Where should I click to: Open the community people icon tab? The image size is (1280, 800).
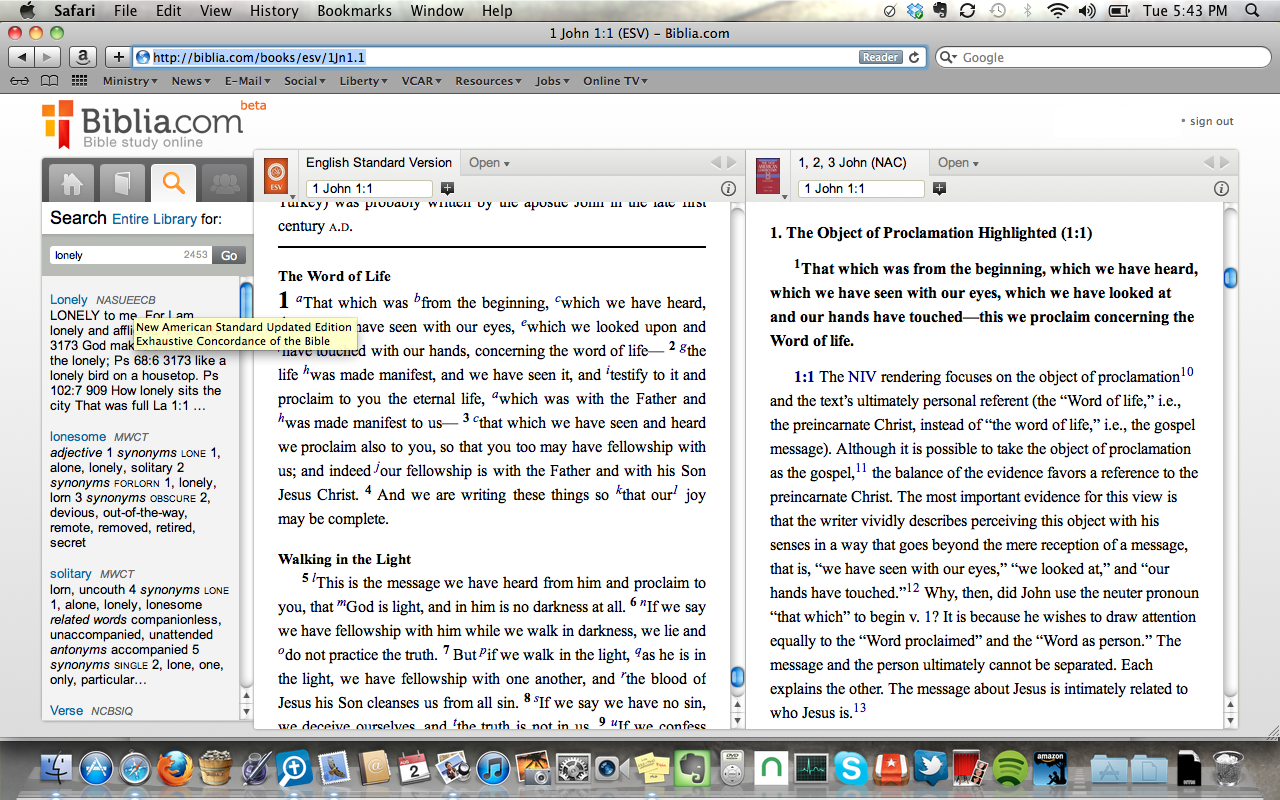[224, 183]
